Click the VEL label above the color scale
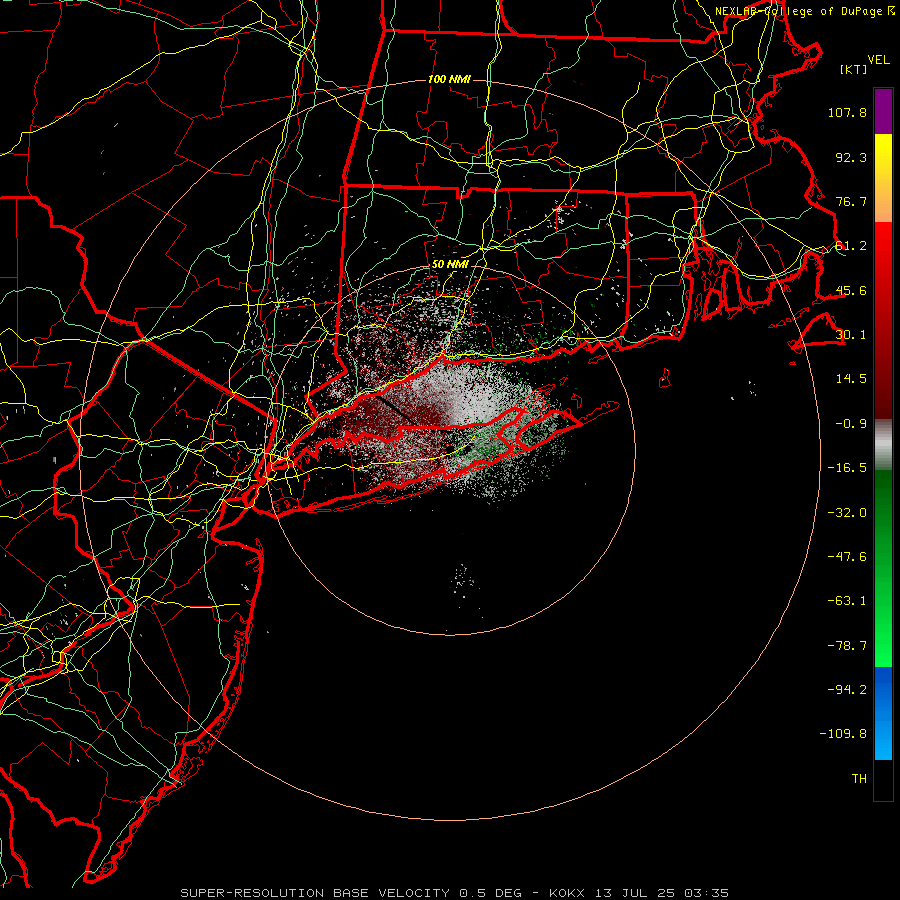Image resolution: width=900 pixels, height=900 pixels. click(878, 60)
